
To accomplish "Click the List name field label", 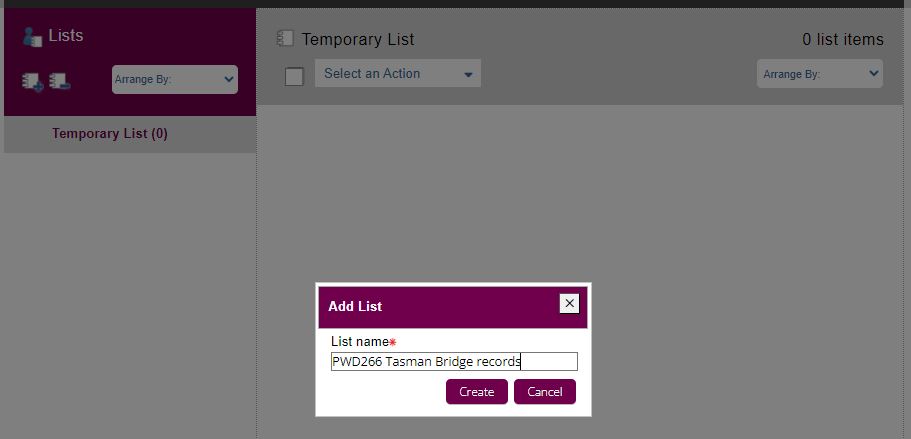I will pos(359,341).
